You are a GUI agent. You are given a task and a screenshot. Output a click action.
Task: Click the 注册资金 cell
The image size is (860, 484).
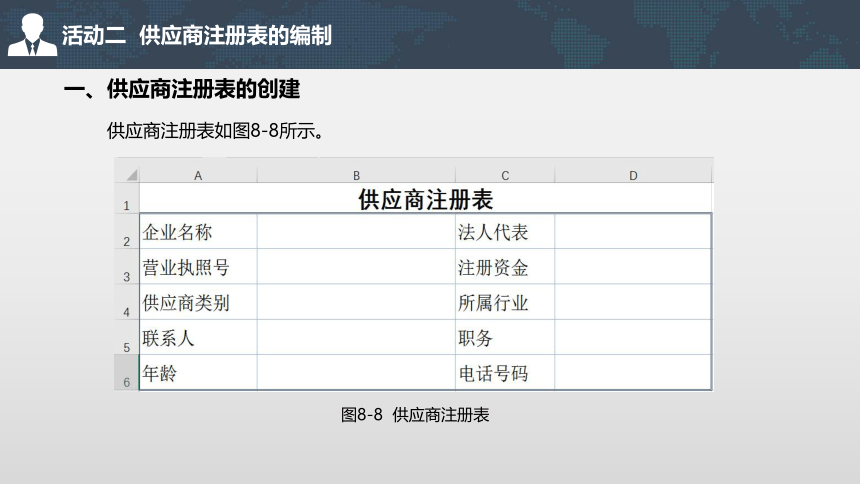point(505,267)
